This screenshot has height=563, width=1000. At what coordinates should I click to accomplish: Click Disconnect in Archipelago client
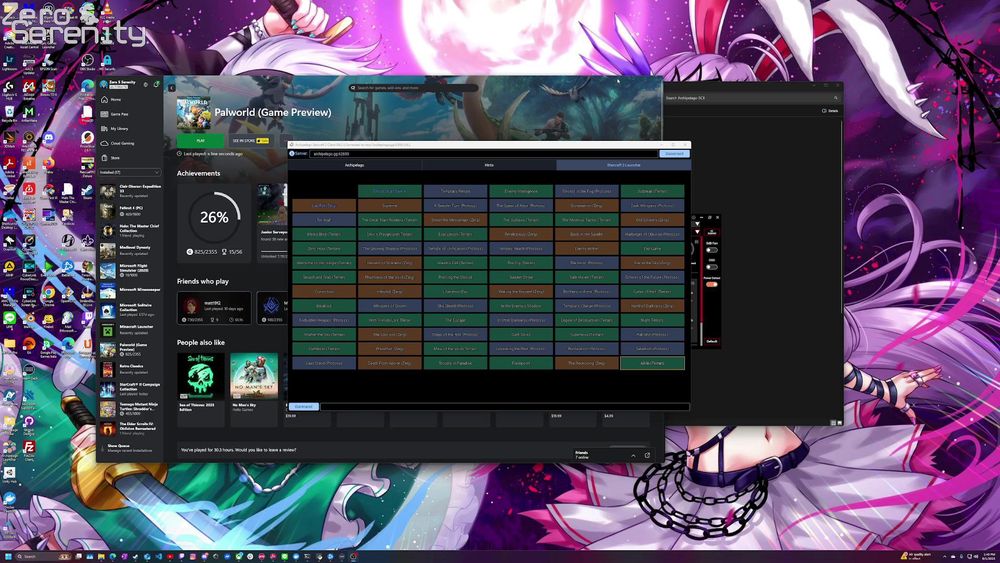tap(674, 154)
